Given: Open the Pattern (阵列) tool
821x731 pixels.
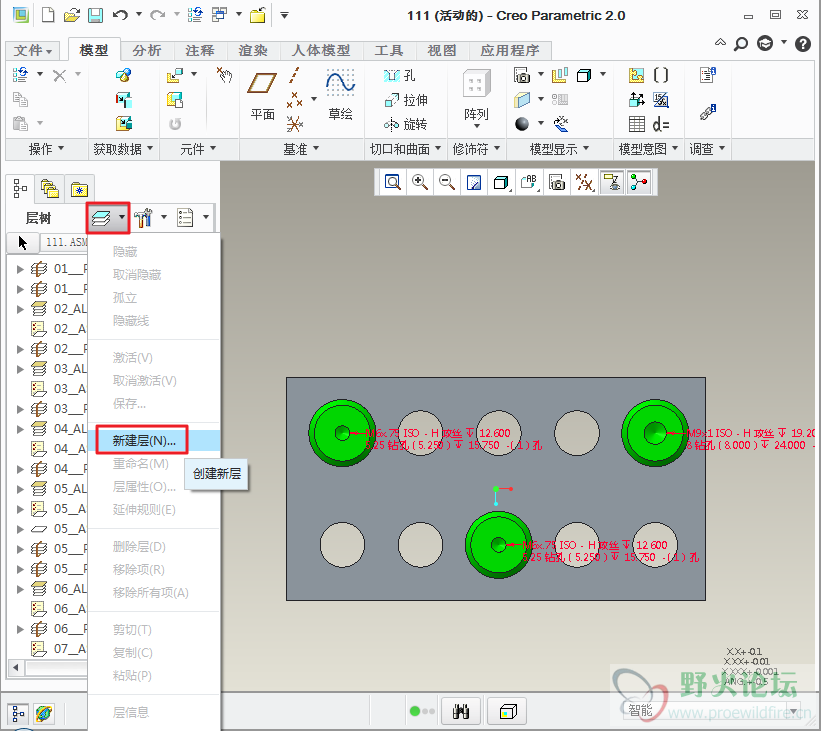Looking at the screenshot, I should [476, 99].
